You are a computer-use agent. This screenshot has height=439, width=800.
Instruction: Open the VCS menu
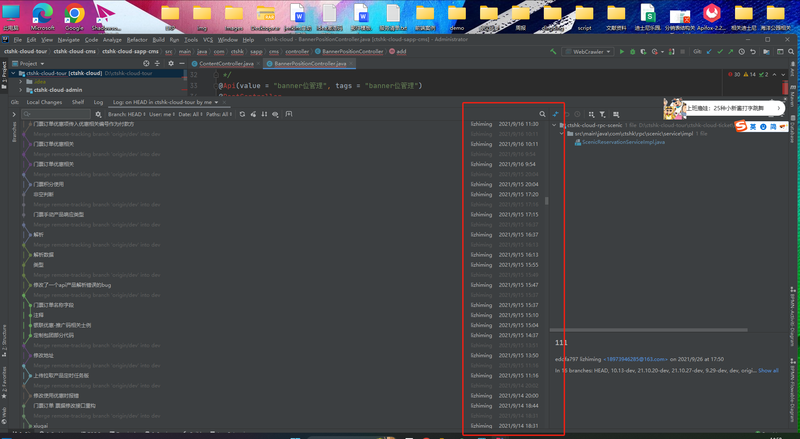[x=208, y=39]
